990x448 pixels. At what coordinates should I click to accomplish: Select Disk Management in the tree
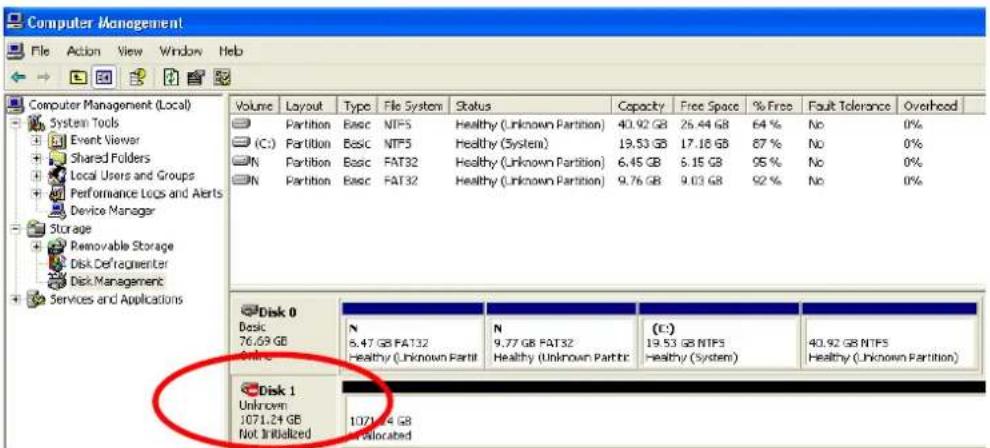[117, 281]
